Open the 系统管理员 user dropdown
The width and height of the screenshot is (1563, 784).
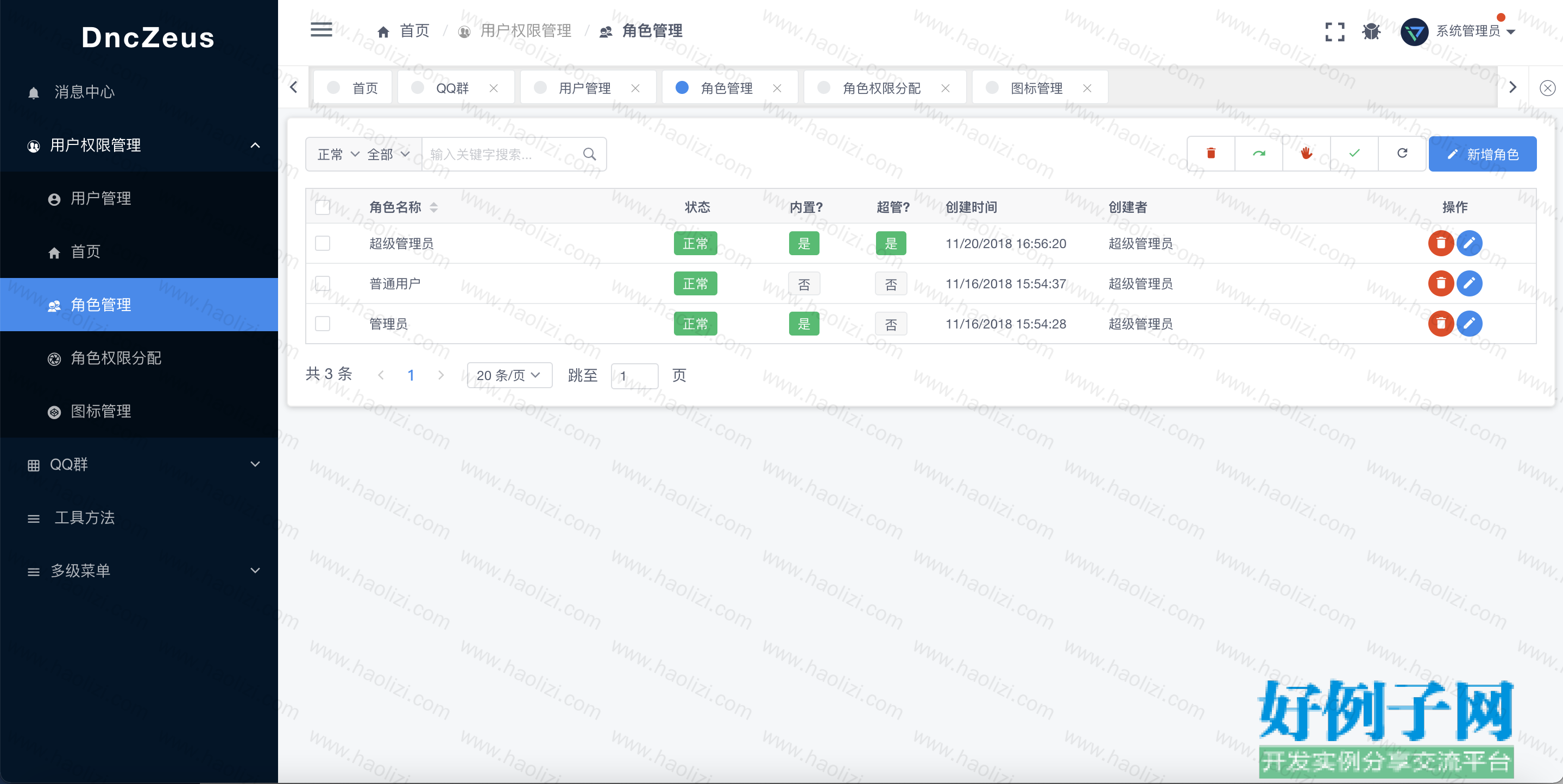click(1475, 31)
